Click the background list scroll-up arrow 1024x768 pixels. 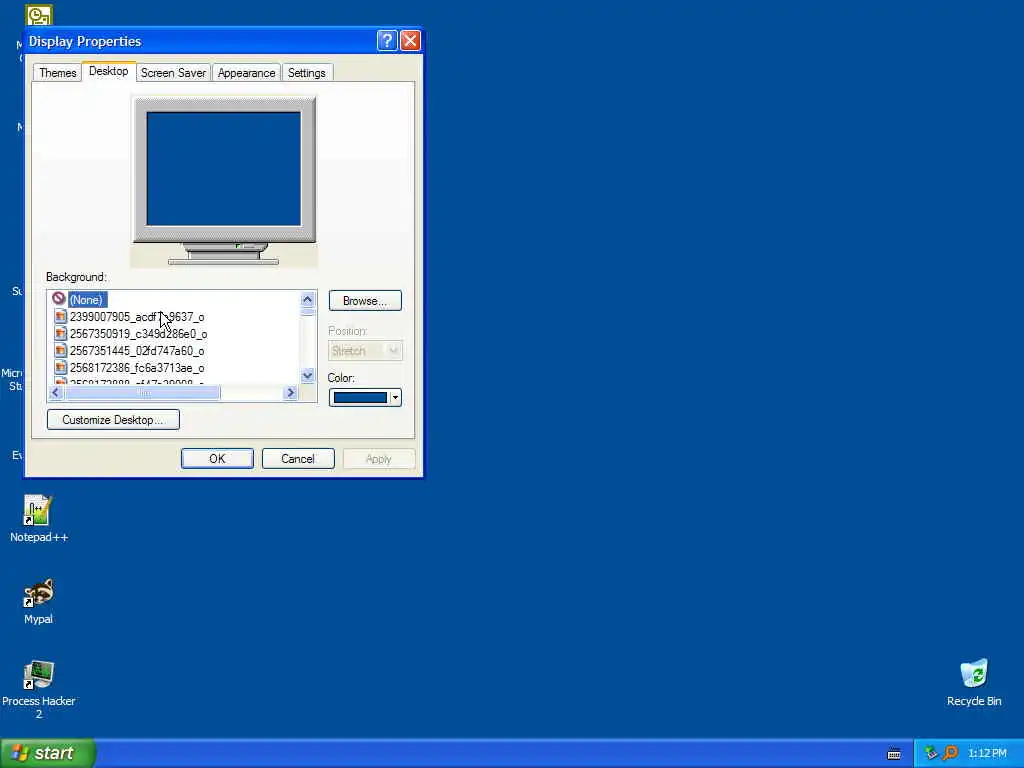[x=308, y=299]
